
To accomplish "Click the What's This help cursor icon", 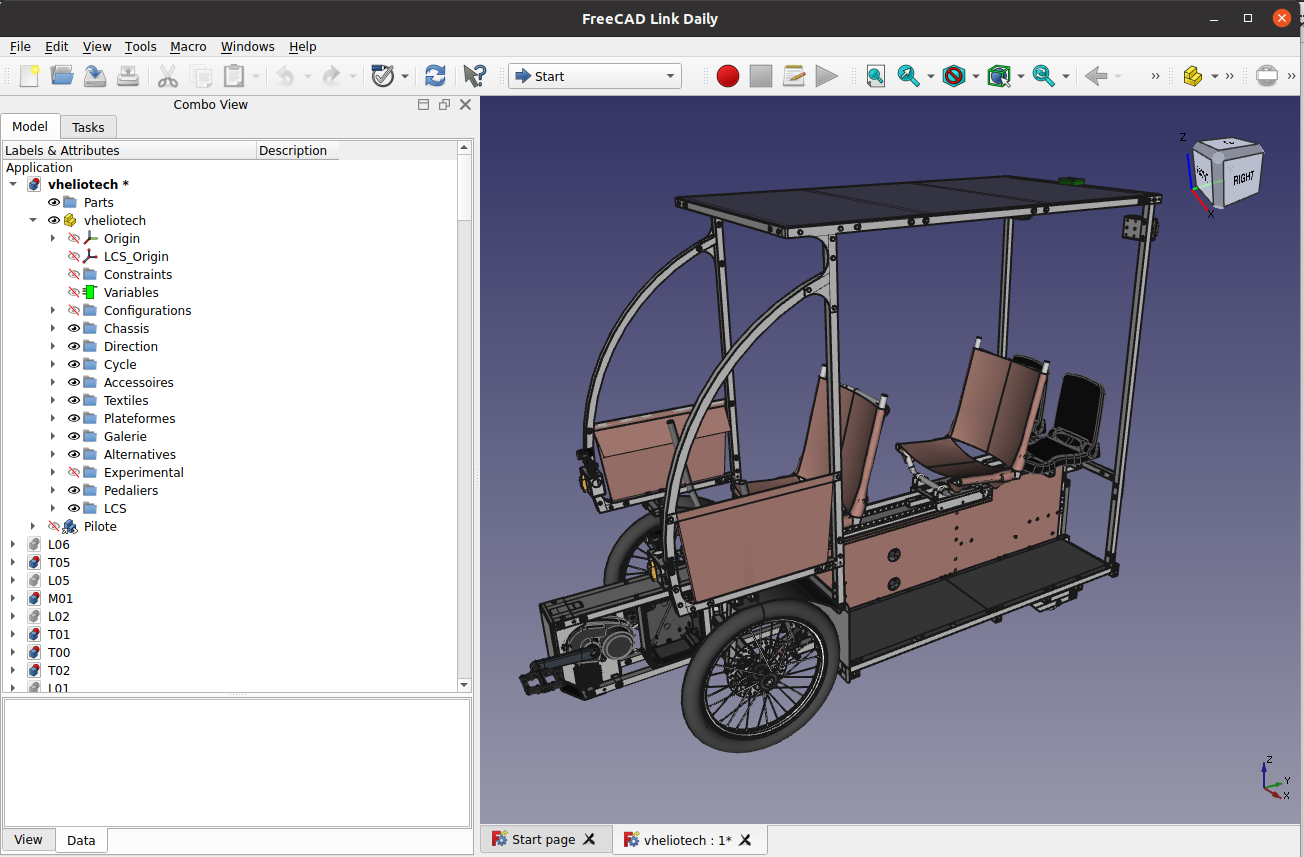I will [474, 76].
